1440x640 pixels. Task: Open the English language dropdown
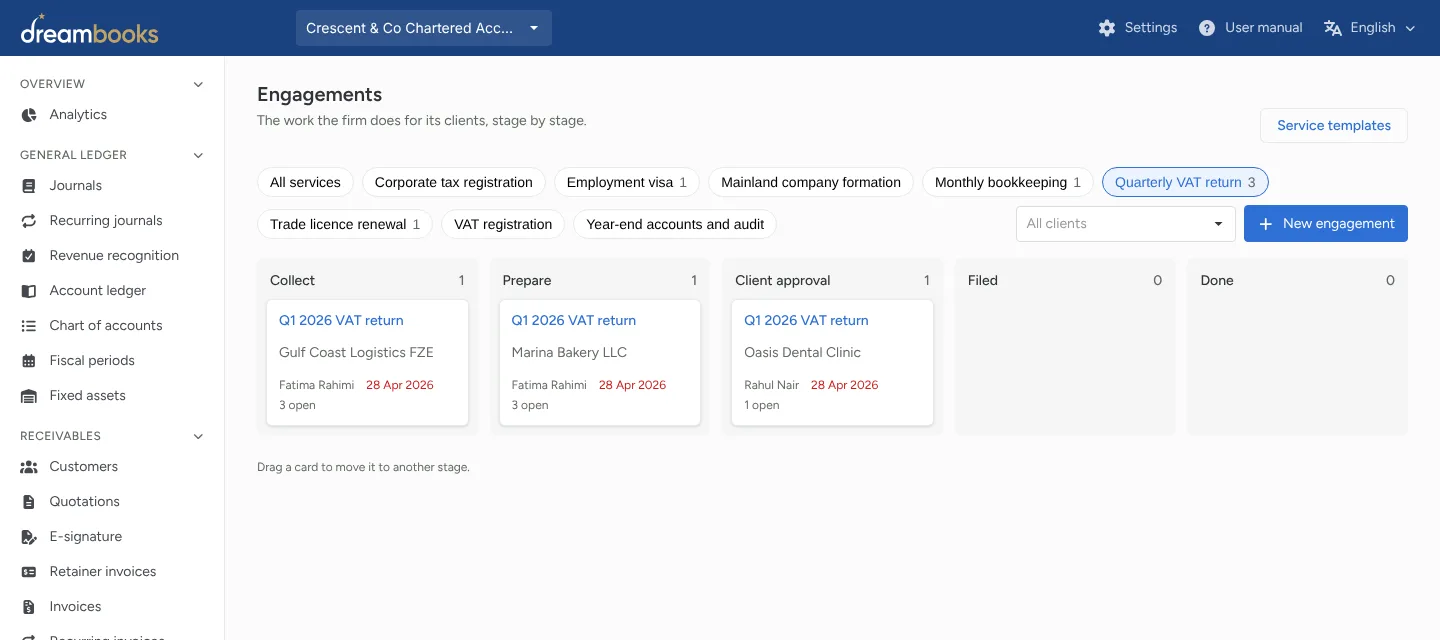point(1370,28)
